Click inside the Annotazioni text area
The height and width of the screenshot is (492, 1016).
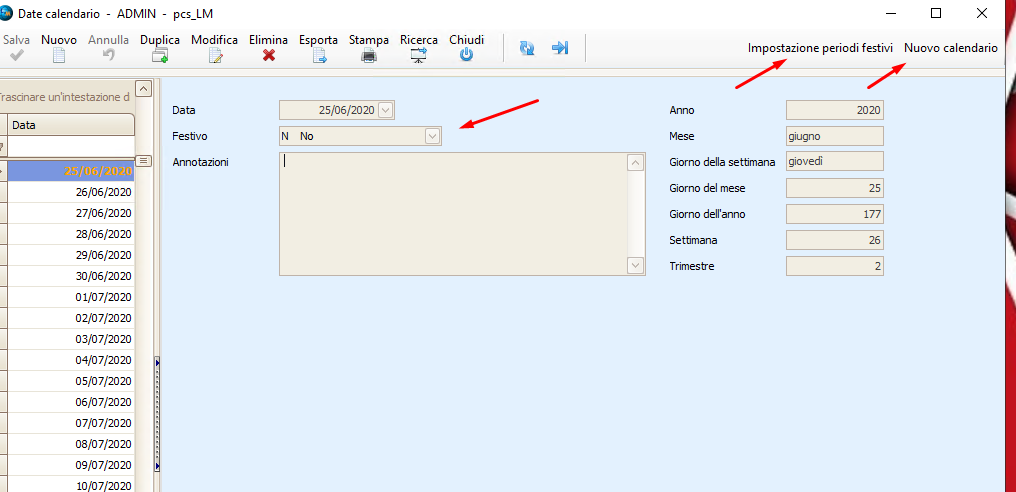tap(452, 212)
